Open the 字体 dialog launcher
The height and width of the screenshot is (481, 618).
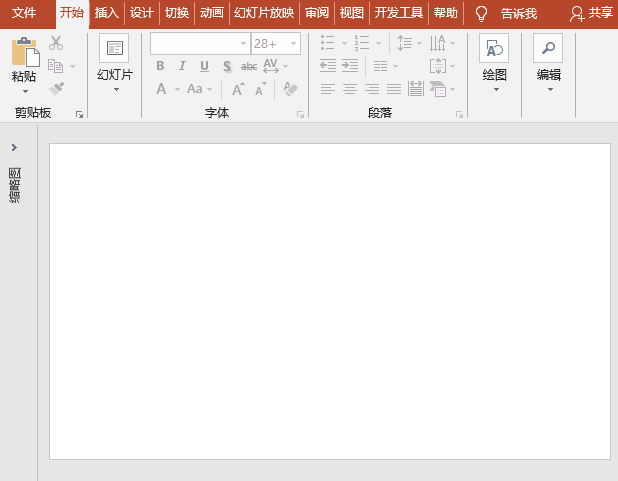[300, 114]
